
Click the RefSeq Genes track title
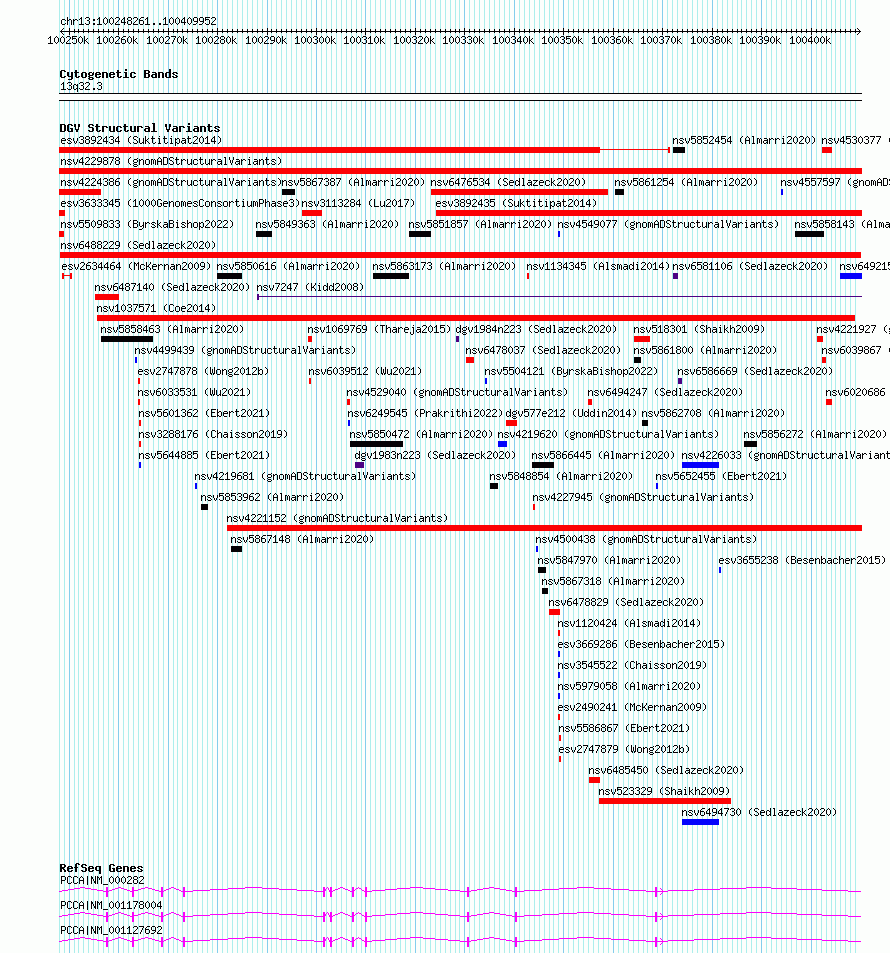click(102, 869)
